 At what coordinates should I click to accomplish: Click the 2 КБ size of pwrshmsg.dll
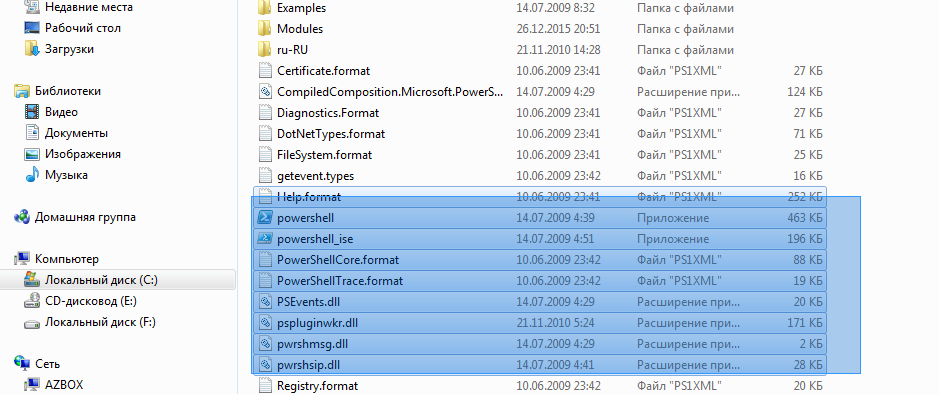(x=812, y=344)
